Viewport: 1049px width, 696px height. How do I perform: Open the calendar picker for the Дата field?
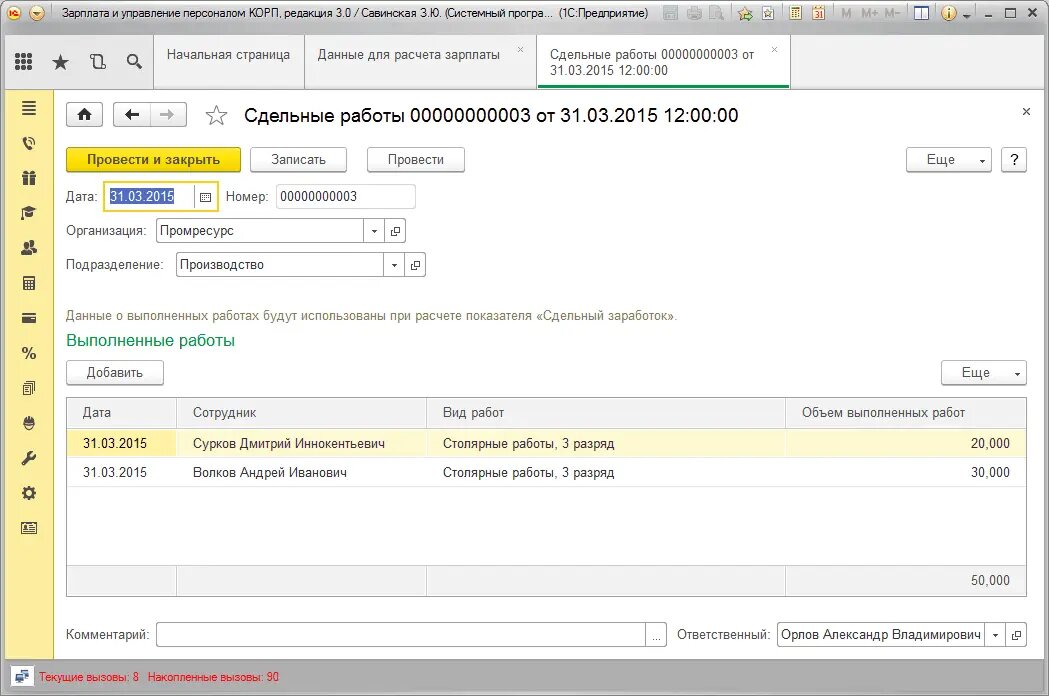[x=205, y=197]
